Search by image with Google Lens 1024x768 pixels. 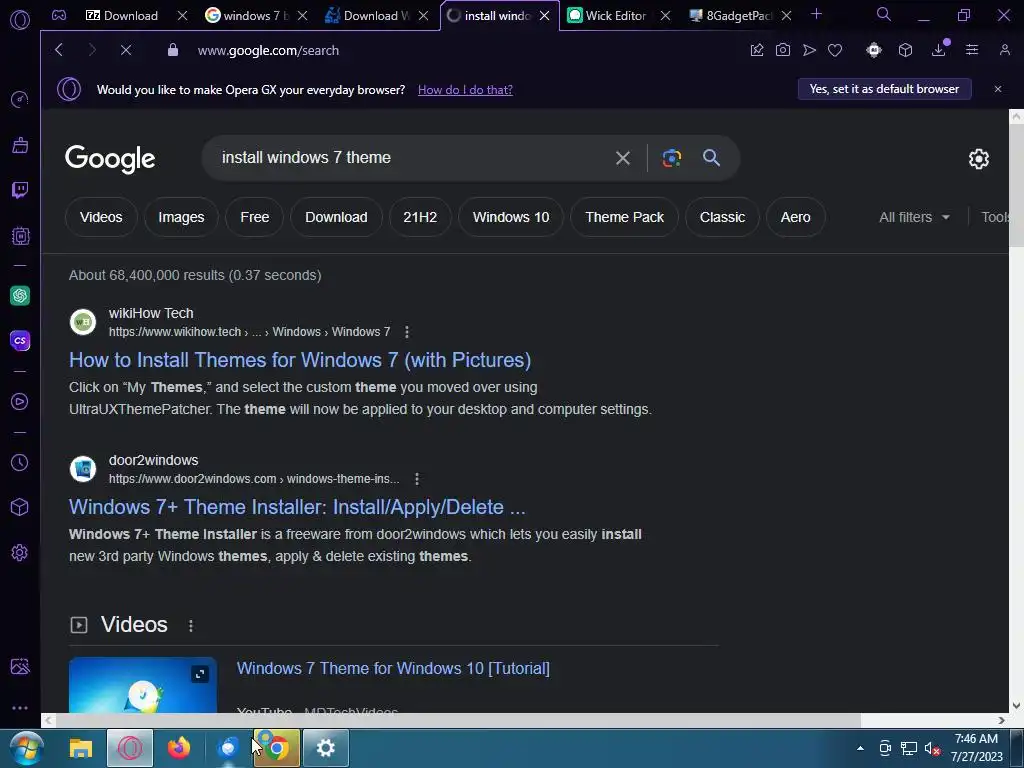pyautogui.click(x=671, y=157)
